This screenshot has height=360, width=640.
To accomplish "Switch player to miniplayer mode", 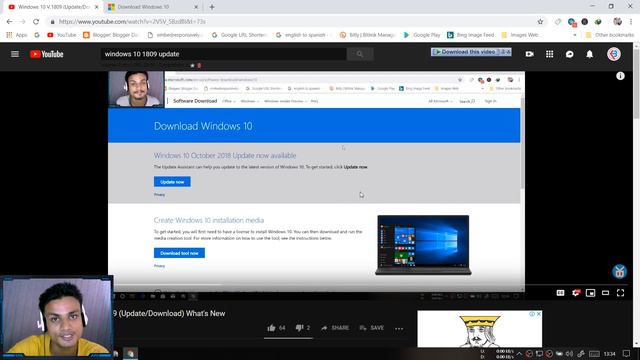I will [x=590, y=293].
